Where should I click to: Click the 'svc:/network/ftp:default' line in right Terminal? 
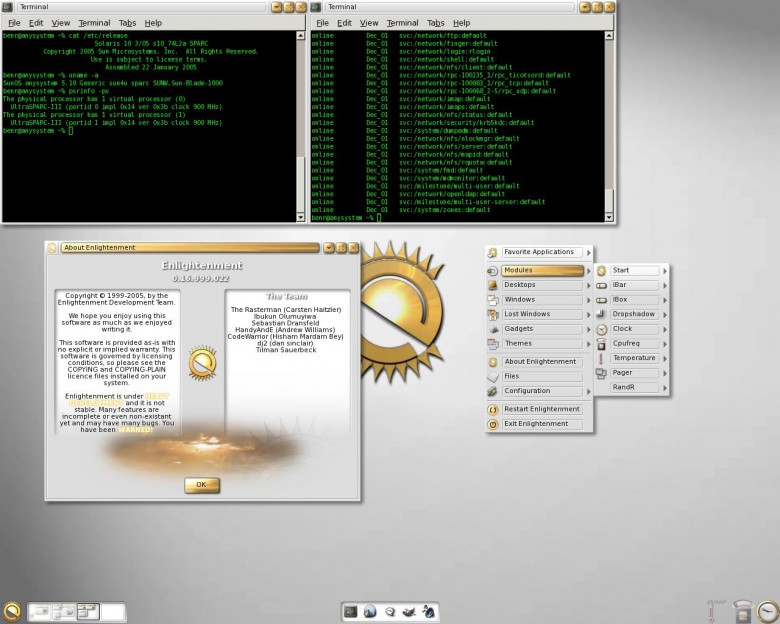(443, 36)
